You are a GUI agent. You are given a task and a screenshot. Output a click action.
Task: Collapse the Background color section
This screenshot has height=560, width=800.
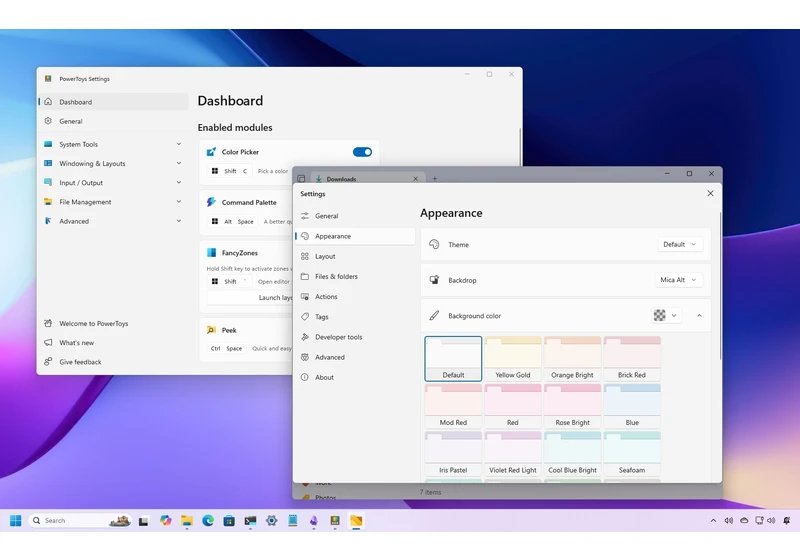tap(699, 316)
